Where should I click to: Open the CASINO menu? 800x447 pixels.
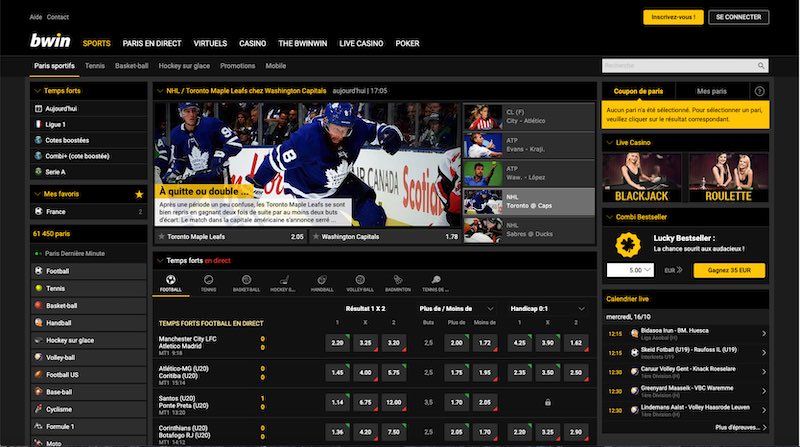[x=253, y=44]
